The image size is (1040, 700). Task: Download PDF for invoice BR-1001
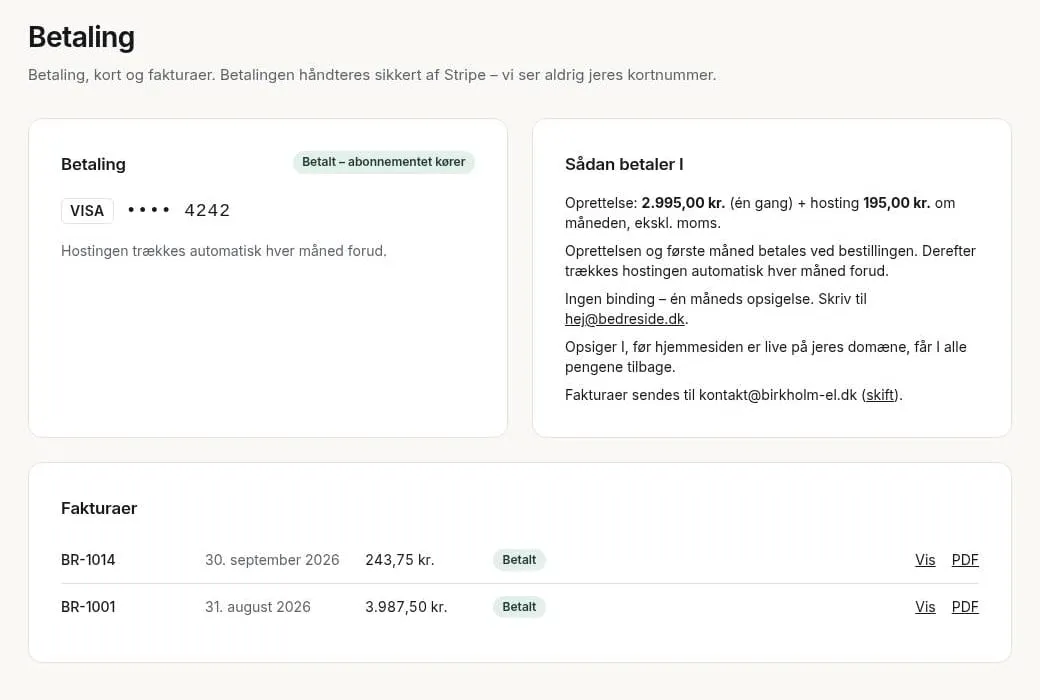pos(964,607)
